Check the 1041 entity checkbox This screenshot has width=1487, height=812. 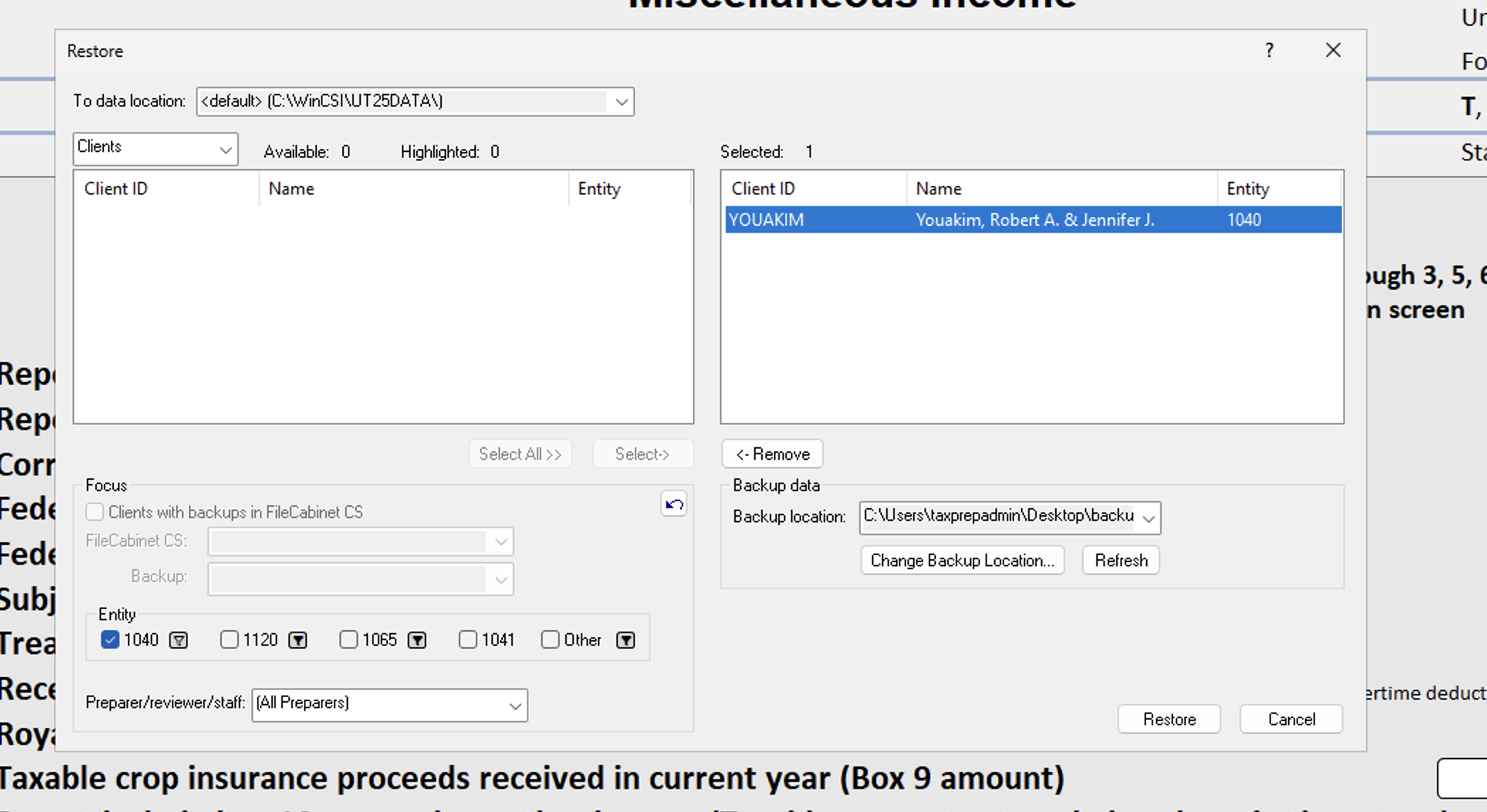(x=468, y=640)
